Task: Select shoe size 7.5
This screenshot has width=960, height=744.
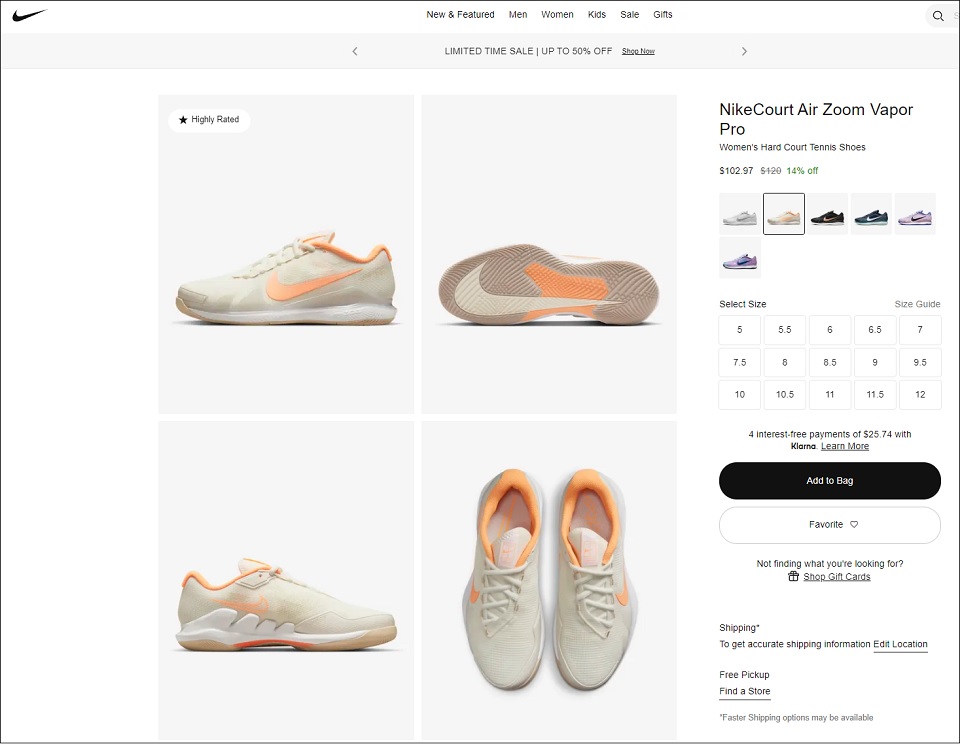Action: [740, 363]
